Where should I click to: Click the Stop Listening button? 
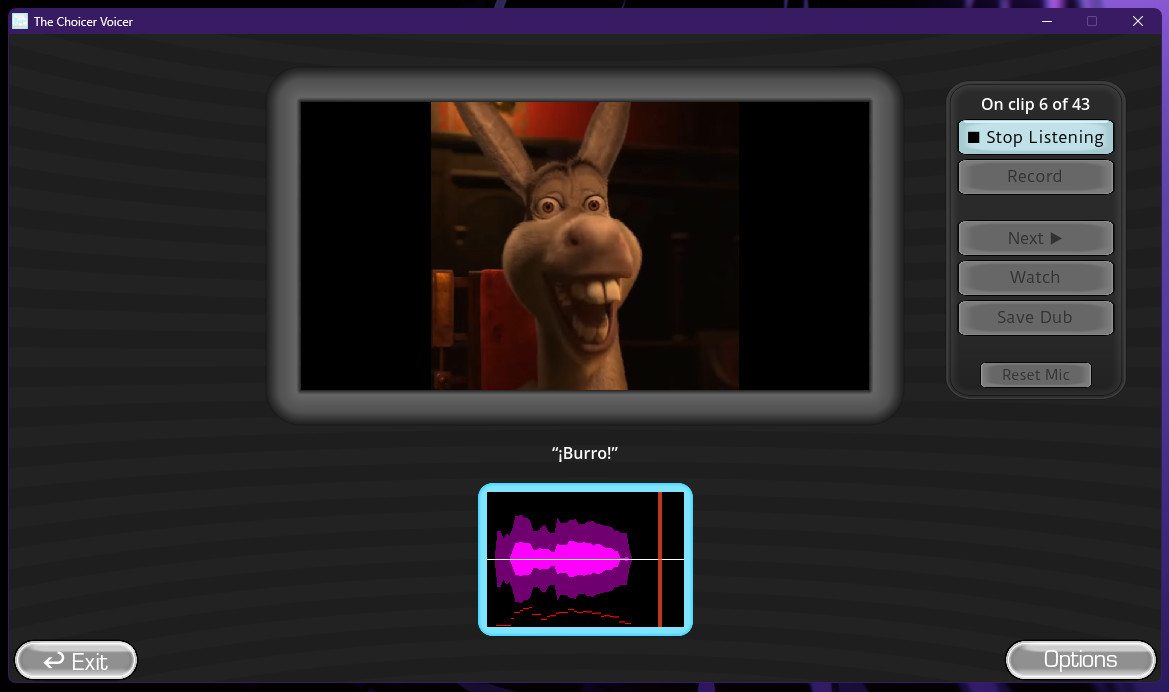pyautogui.click(x=1036, y=137)
